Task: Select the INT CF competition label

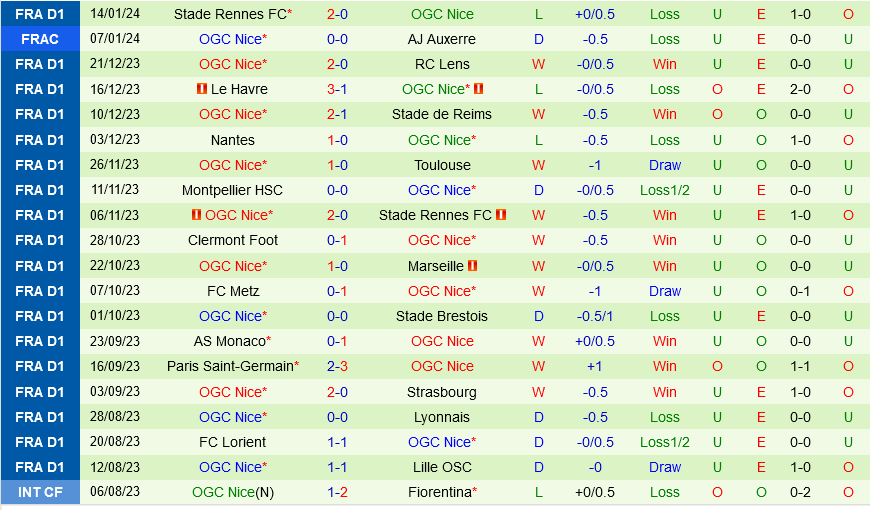Action: pyautogui.click(x=40, y=492)
